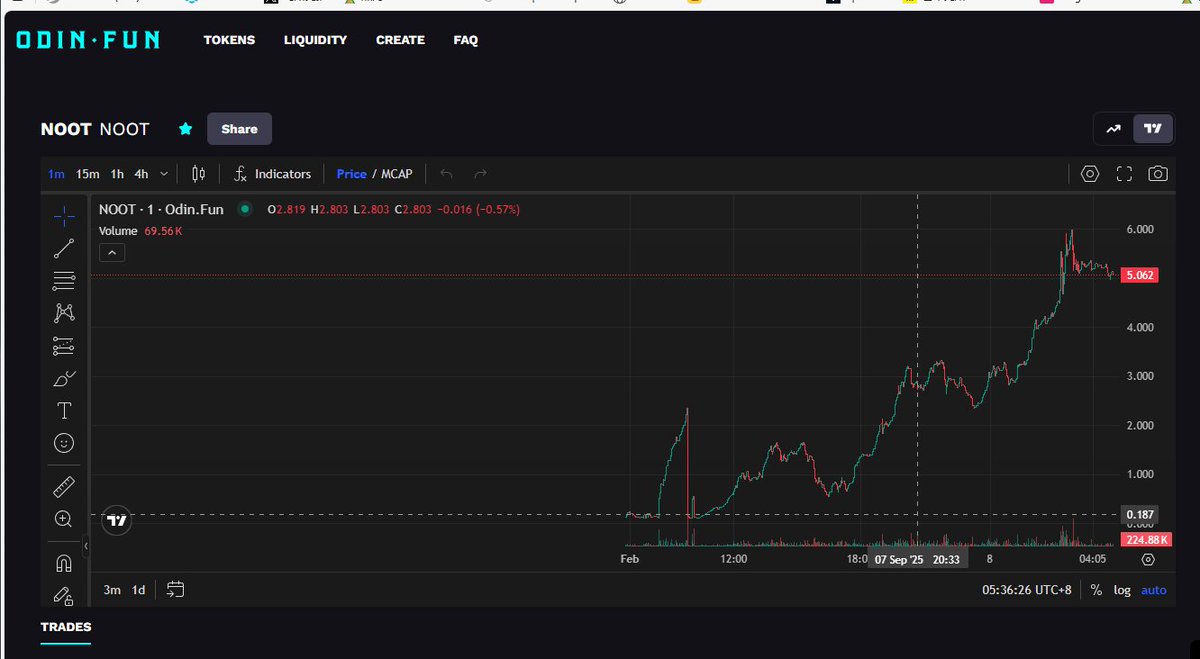Image resolution: width=1200 pixels, height=659 pixels.
Task: Open the forecasting and measurement position tool
Action: click(64, 346)
